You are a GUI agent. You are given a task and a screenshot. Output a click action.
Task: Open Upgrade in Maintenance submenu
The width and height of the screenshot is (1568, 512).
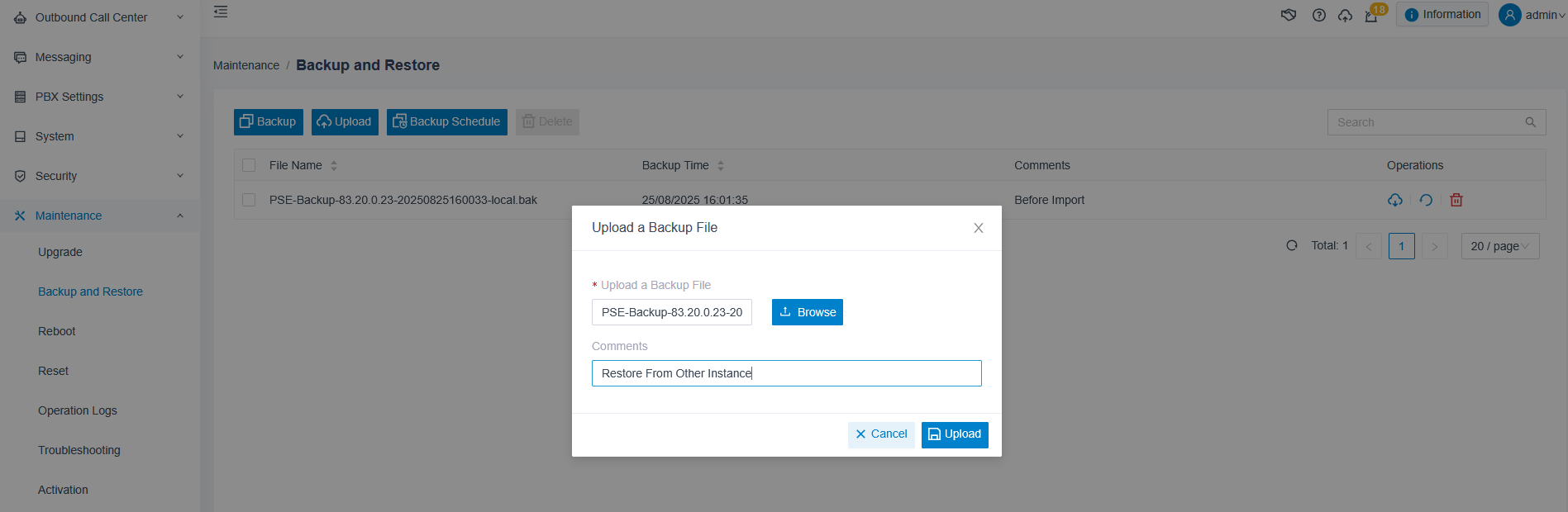(x=60, y=252)
